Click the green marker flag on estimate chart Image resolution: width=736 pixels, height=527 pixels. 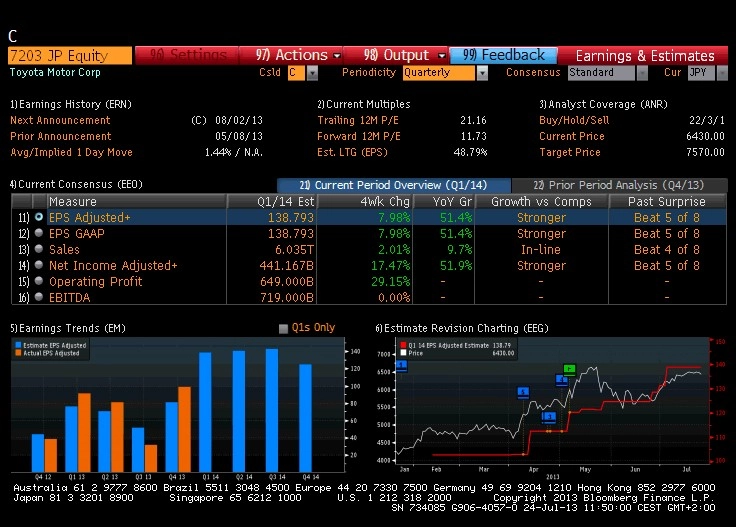569,369
